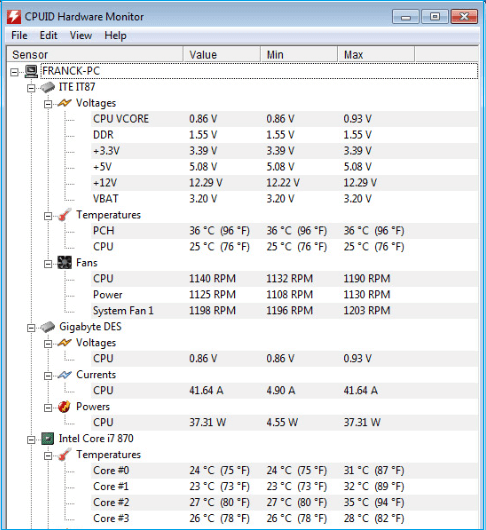Collapse Voltages under Gigabyte DES
The image size is (486, 530).
48,344
